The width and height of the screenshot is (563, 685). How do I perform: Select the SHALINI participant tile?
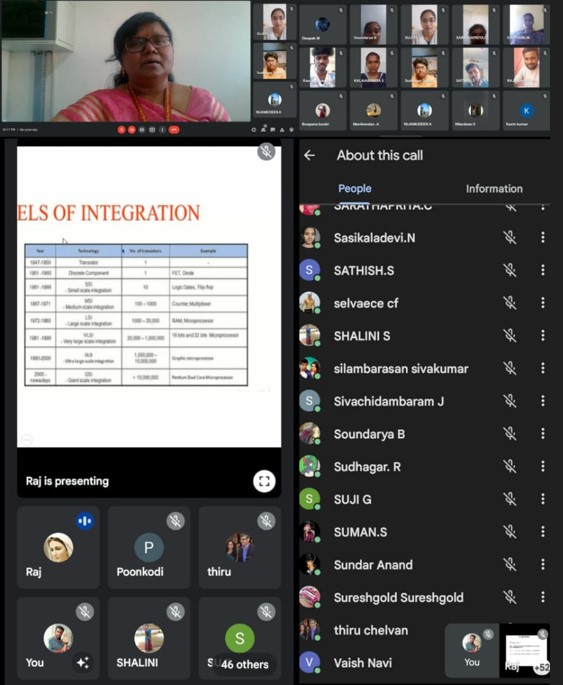[149, 638]
